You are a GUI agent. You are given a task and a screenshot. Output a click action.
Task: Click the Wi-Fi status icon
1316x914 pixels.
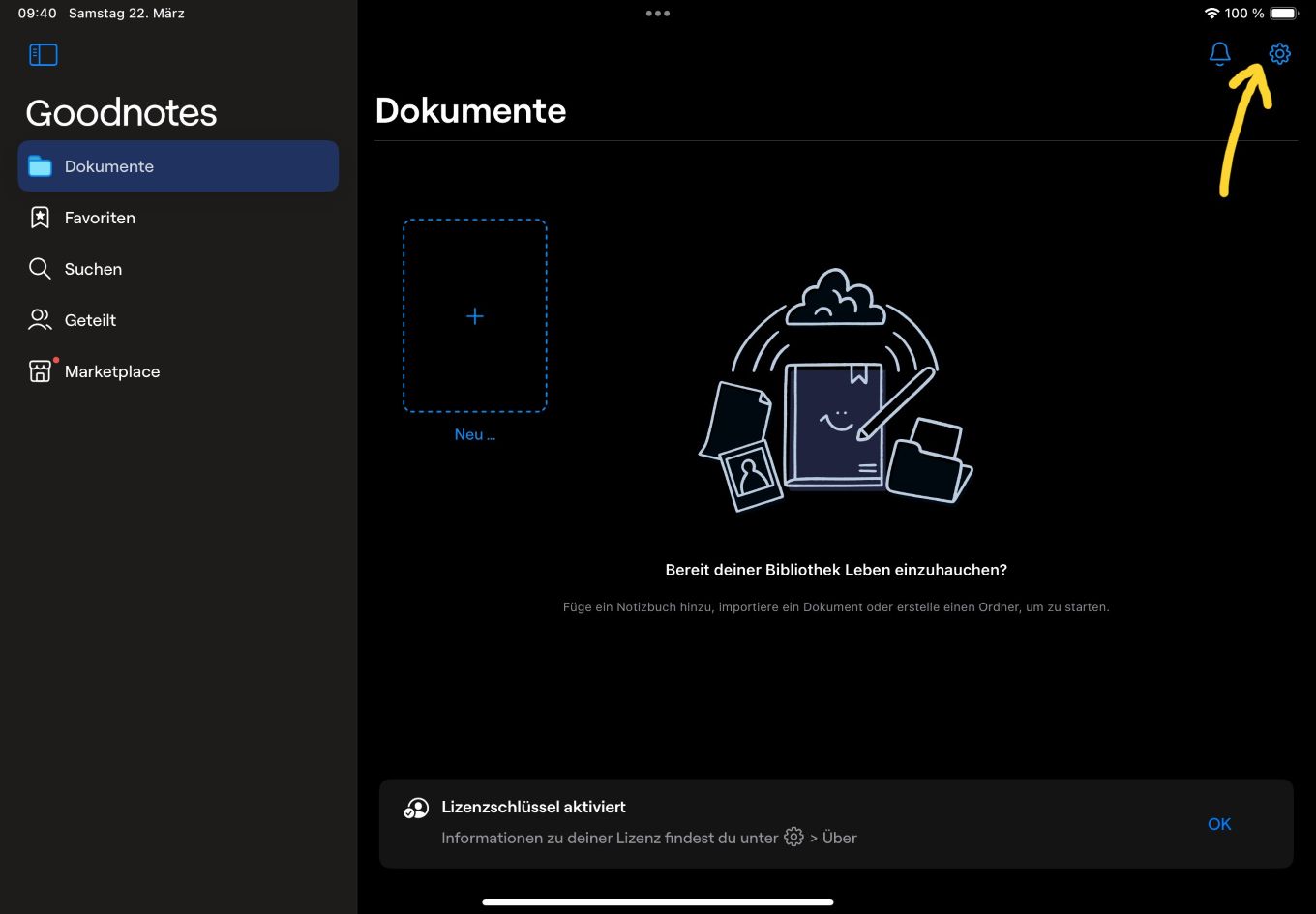coord(1211,14)
